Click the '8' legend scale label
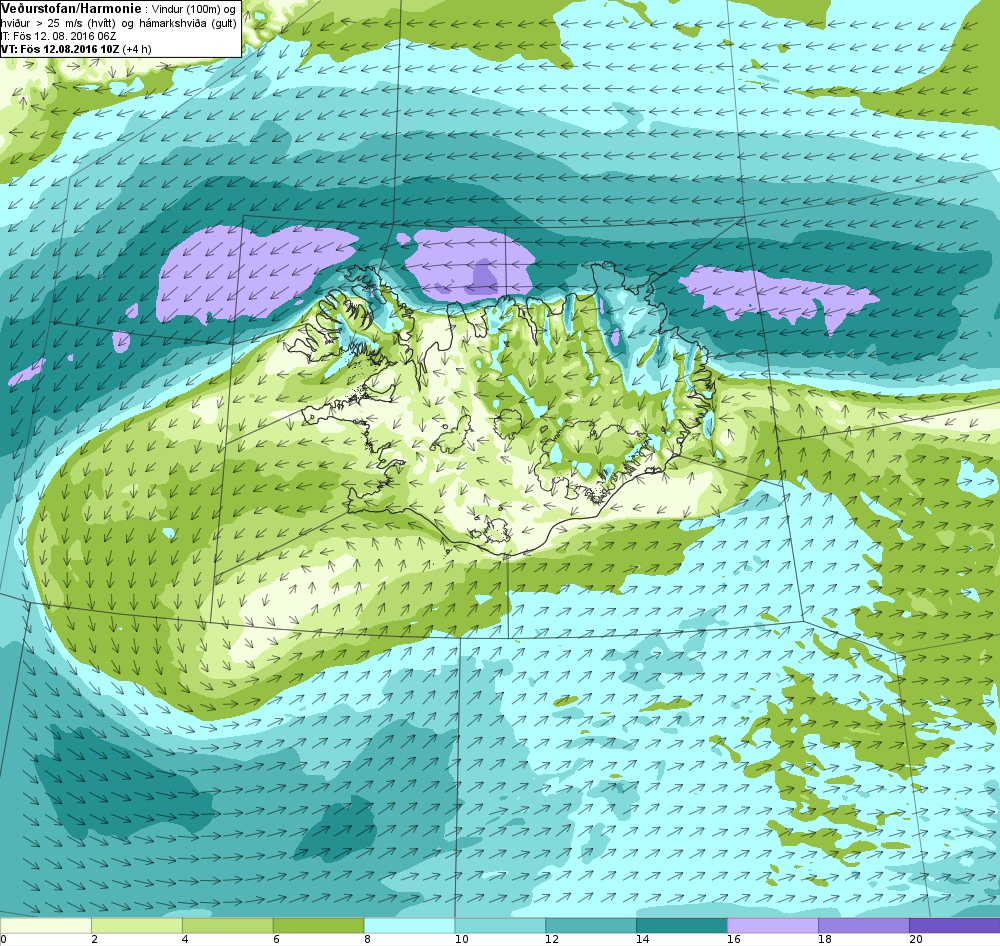Image resolution: width=1000 pixels, height=946 pixels. (367, 938)
